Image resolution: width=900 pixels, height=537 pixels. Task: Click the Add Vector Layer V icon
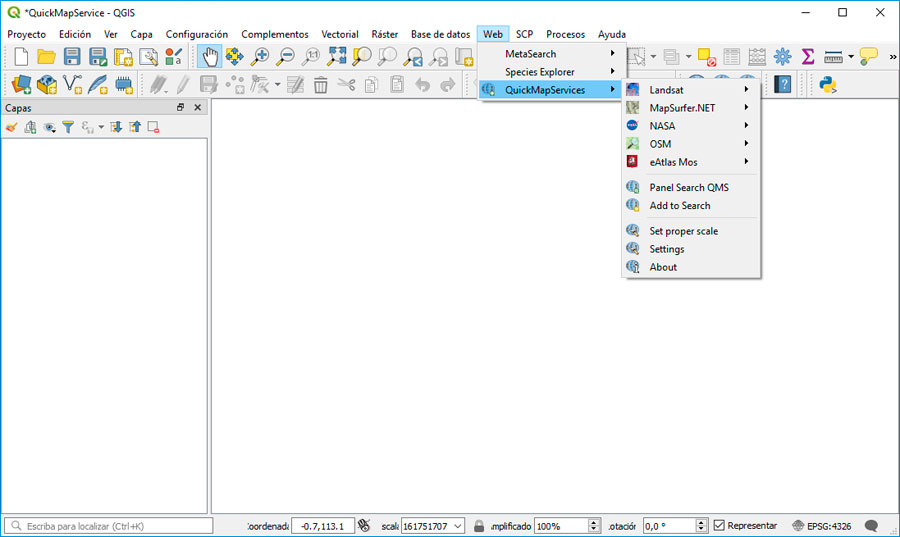pos(72,85)
